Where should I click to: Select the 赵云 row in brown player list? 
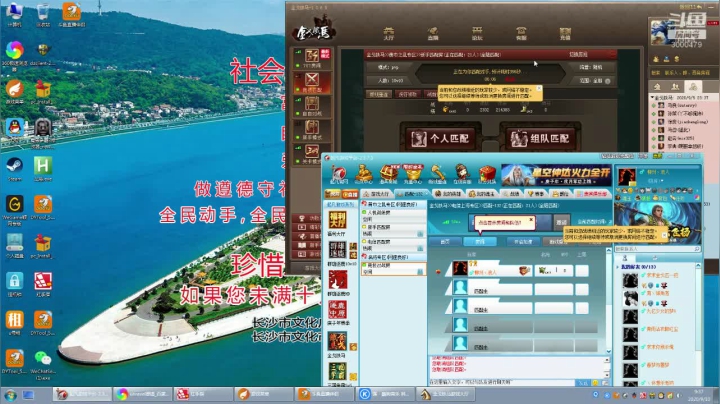coord(682,138)
